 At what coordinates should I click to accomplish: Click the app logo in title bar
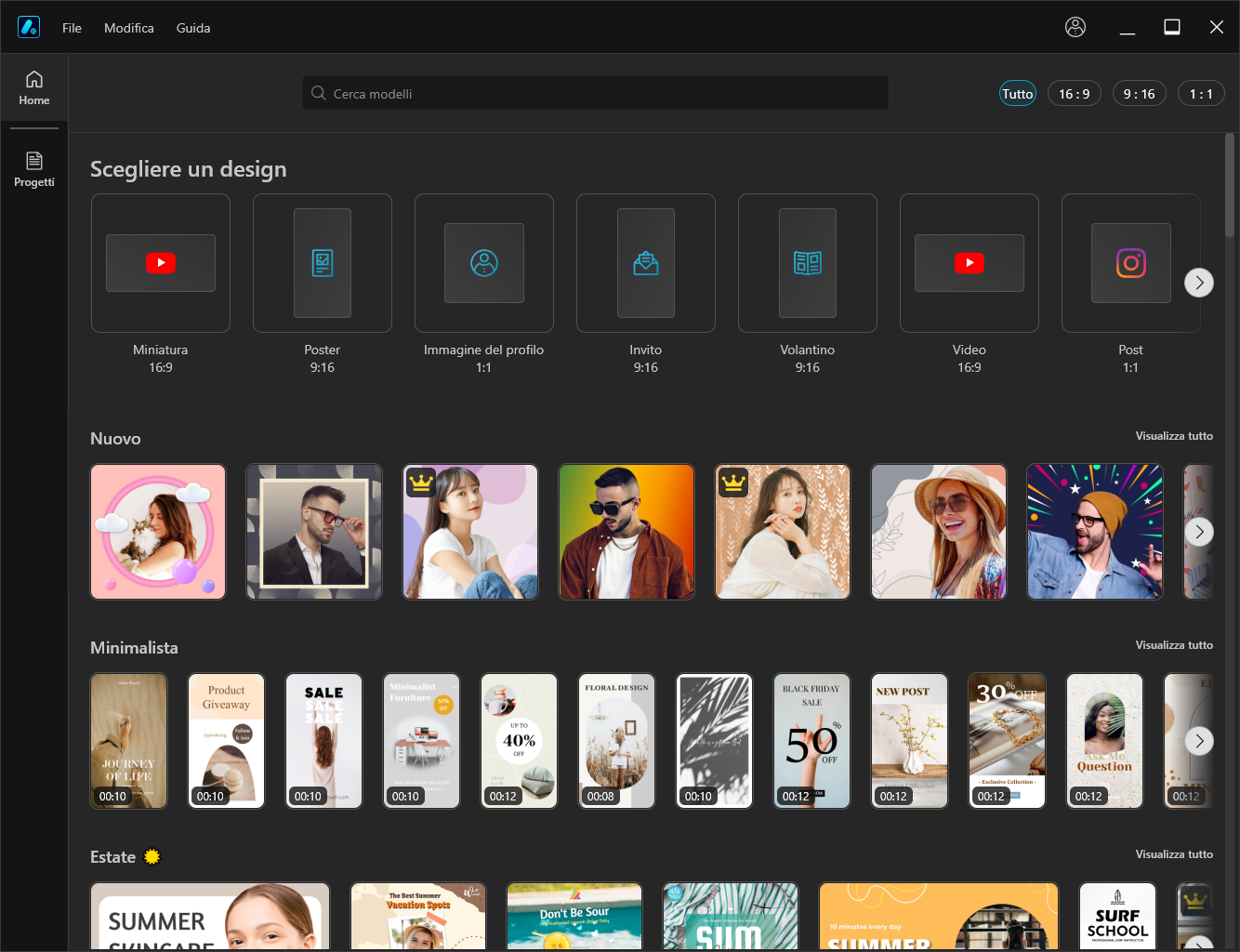pyautogui.click(x=29, y=27)
